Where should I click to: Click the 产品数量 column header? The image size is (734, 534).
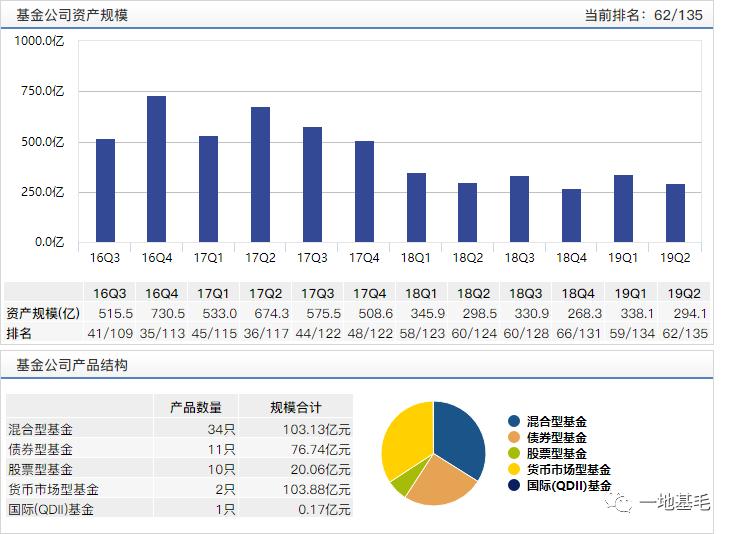(196, 407)
